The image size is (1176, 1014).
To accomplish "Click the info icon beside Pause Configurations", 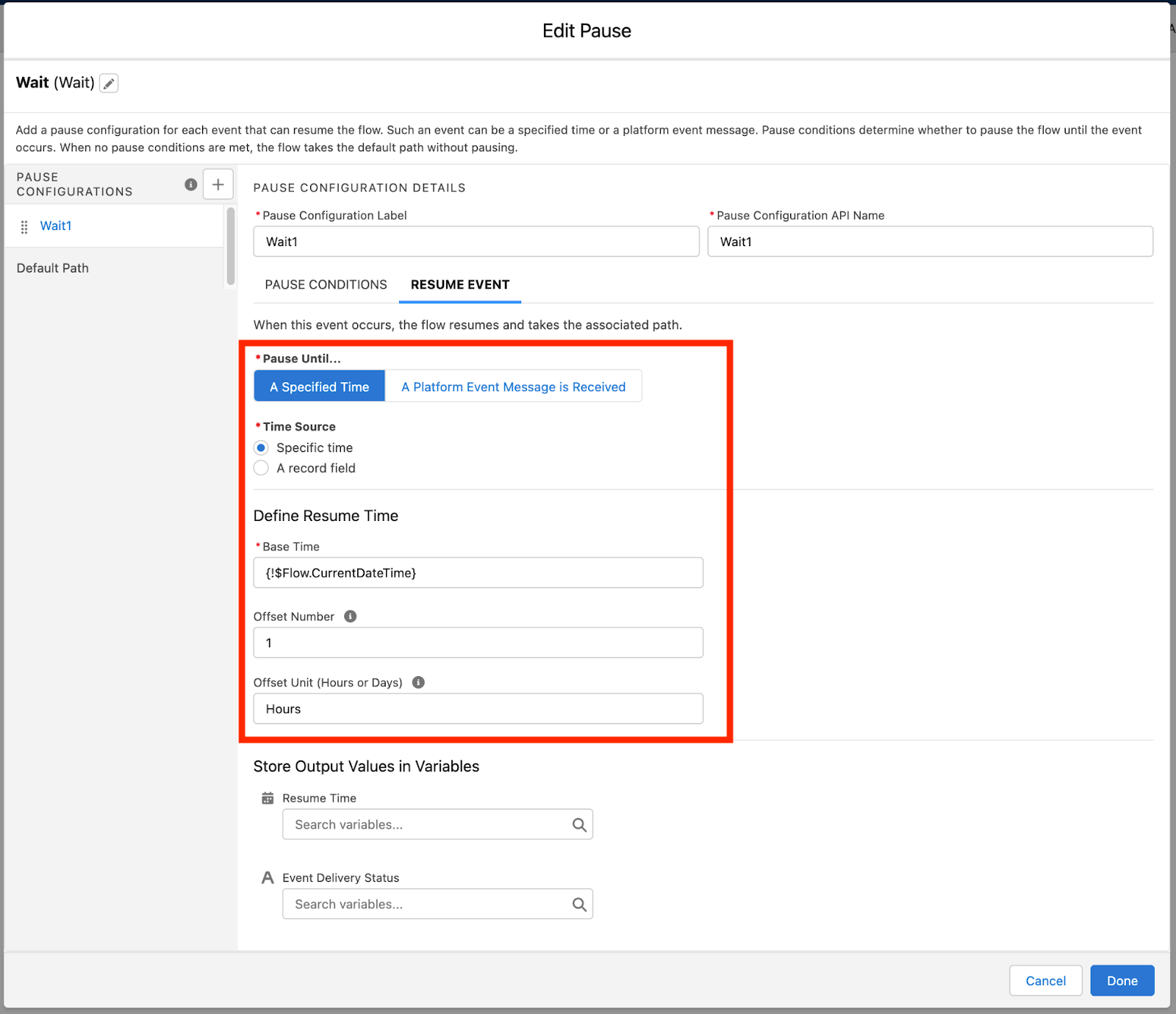I will (x=190, y=184).
